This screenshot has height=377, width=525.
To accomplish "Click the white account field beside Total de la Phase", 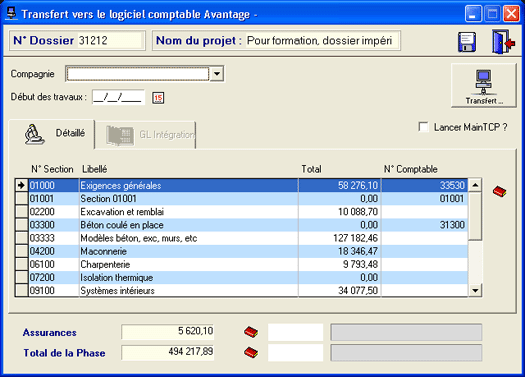I will coord(295,353).
